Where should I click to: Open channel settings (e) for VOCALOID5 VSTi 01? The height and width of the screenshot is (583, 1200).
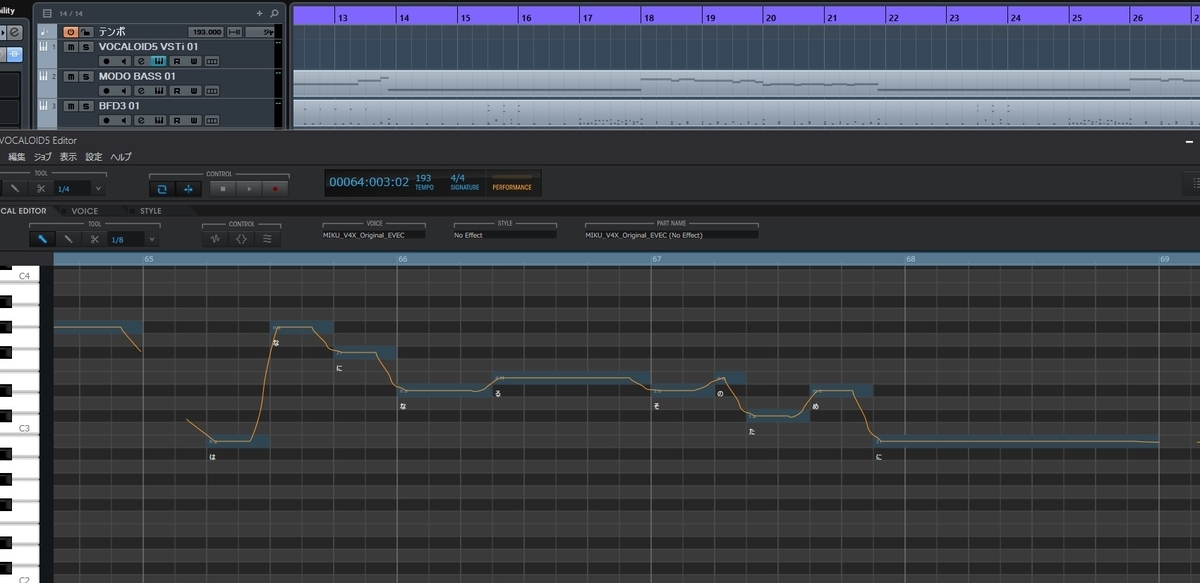point(141,61)
